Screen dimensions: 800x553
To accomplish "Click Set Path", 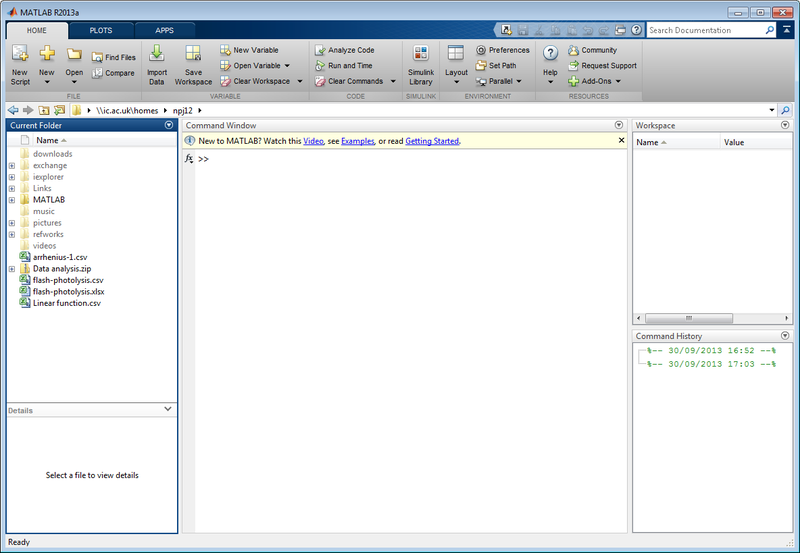I will click(496, 65).
